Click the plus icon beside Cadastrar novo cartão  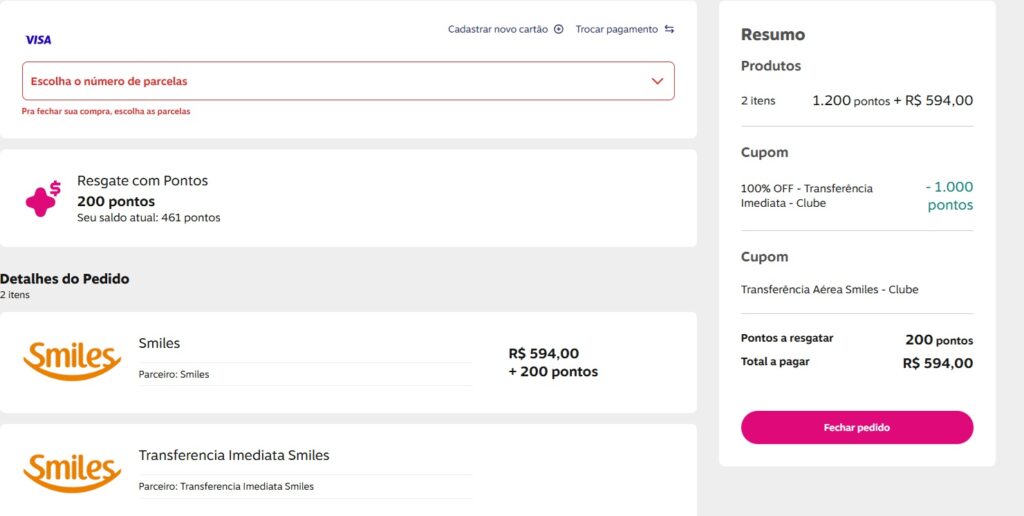tap(559, 29)
